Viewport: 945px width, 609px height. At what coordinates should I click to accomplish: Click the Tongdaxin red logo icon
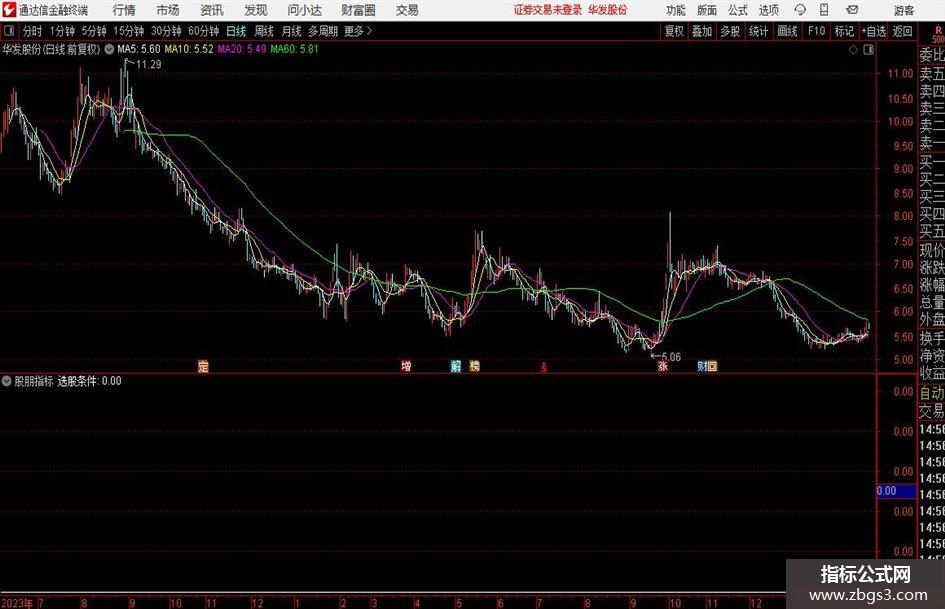[x=8, y=10]
